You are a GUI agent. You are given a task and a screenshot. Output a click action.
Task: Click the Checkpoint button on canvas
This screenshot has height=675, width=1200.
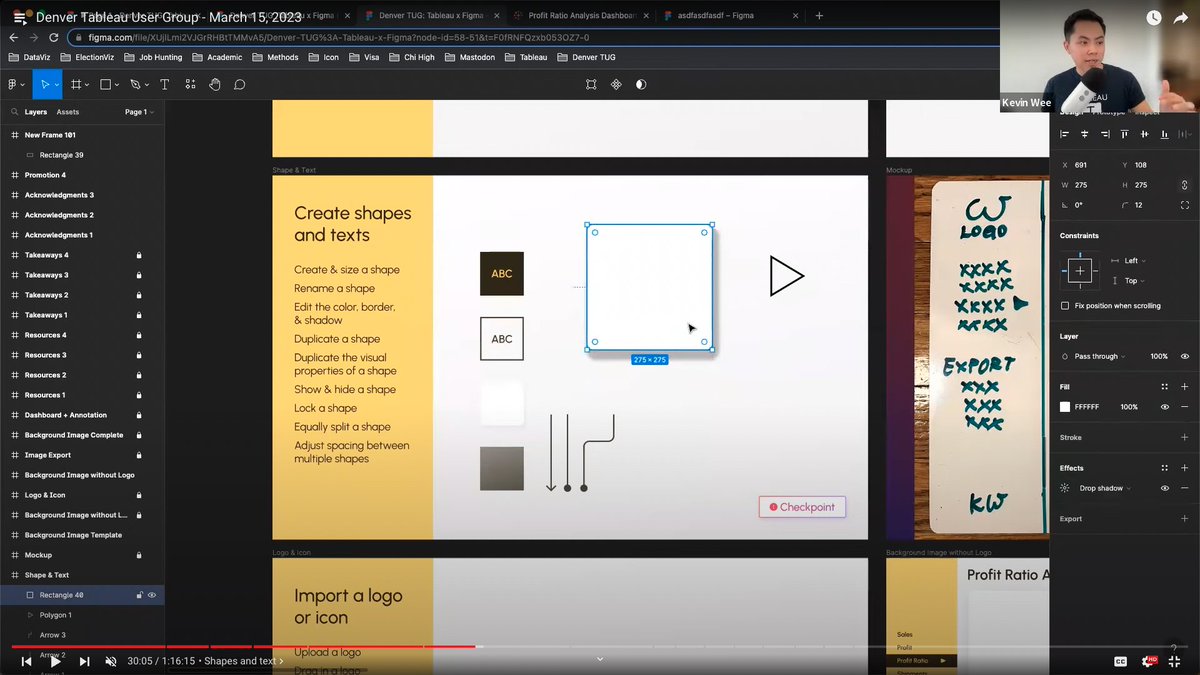tap(802, 507)
